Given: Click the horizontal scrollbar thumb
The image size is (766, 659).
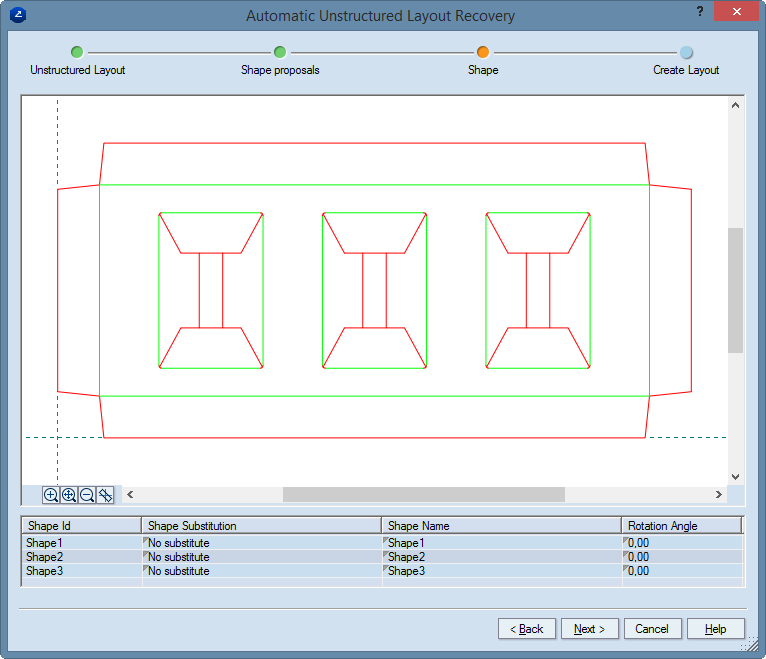Looking at the screenshot, I should (423, 495).
